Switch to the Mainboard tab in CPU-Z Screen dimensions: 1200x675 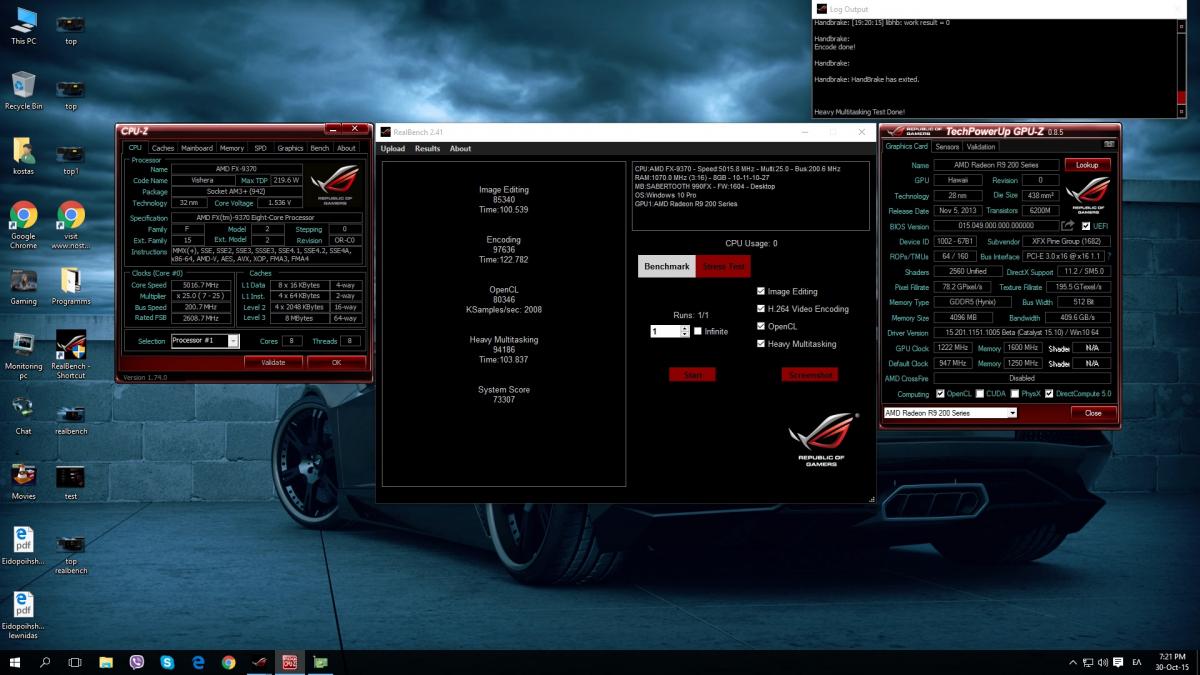(x=196, y=148)
